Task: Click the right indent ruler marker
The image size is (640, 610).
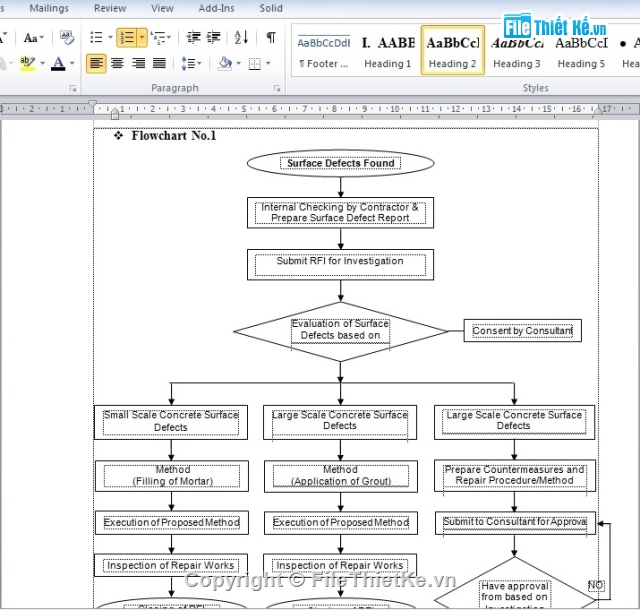Action: [598, 109]
